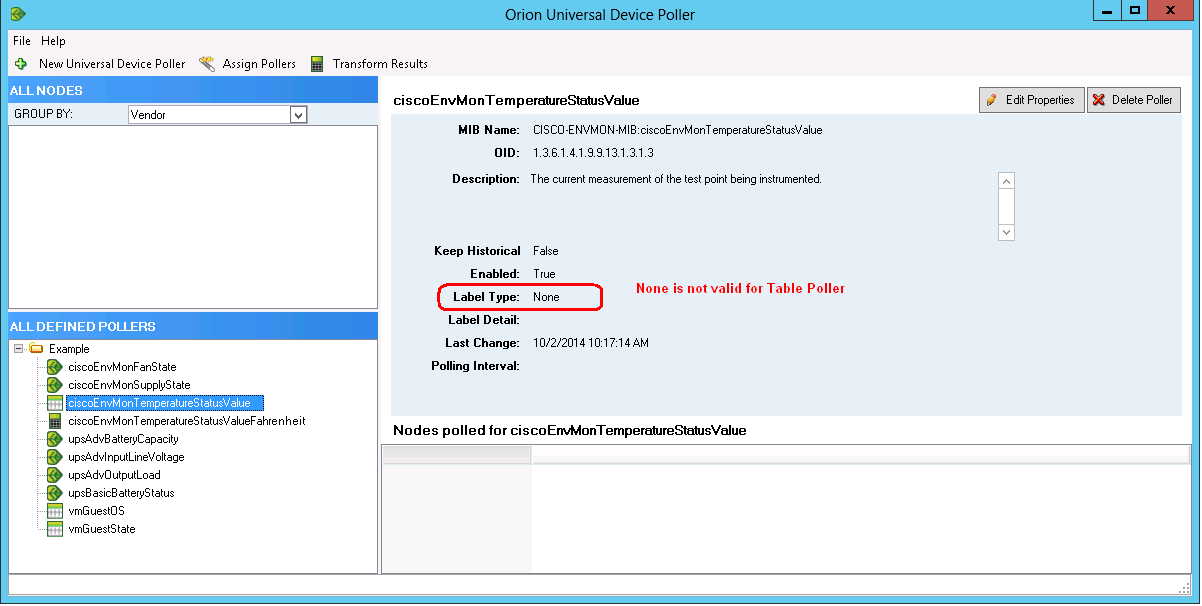This screenshot has height=606, width=1202.
Task: Click Last Change date 10/2/2014 10:17:14 AM
Action: click(x=591, y=343)
